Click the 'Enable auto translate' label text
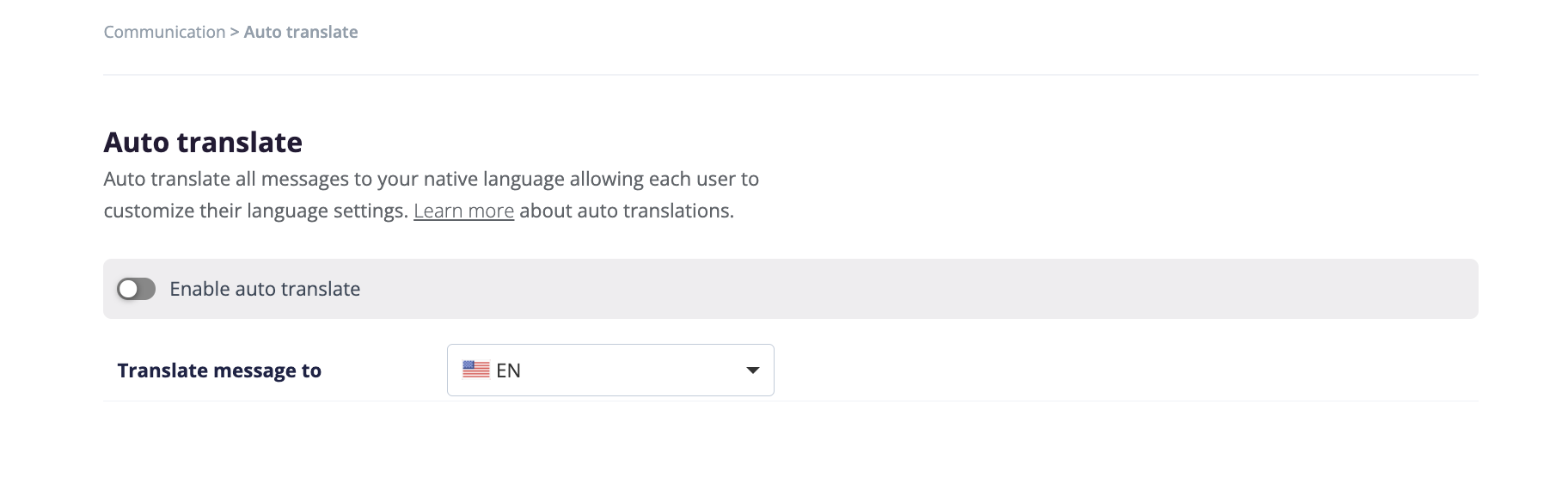This screenshot has height=490, width=1568. [x=265, y=289]
